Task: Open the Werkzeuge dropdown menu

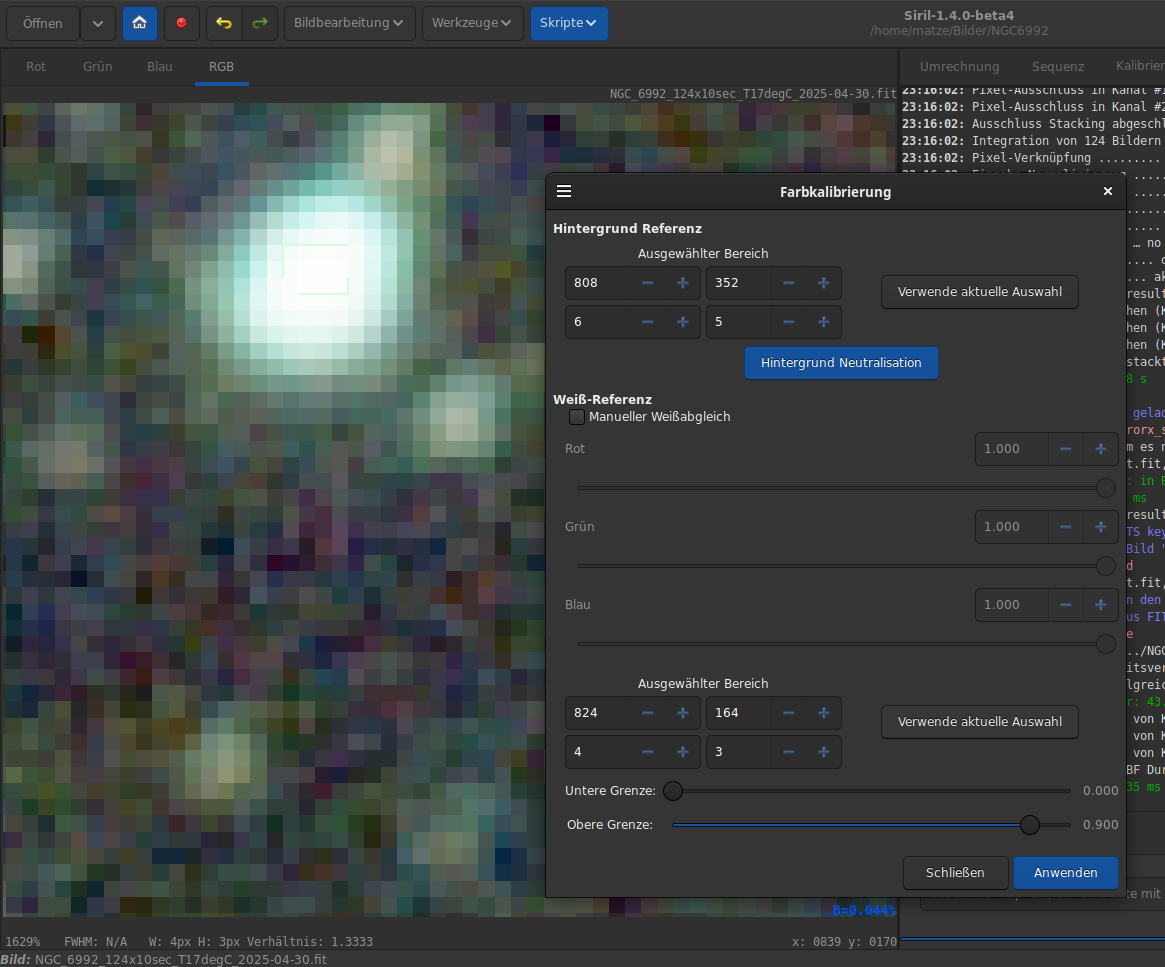Action: (472, 23)
